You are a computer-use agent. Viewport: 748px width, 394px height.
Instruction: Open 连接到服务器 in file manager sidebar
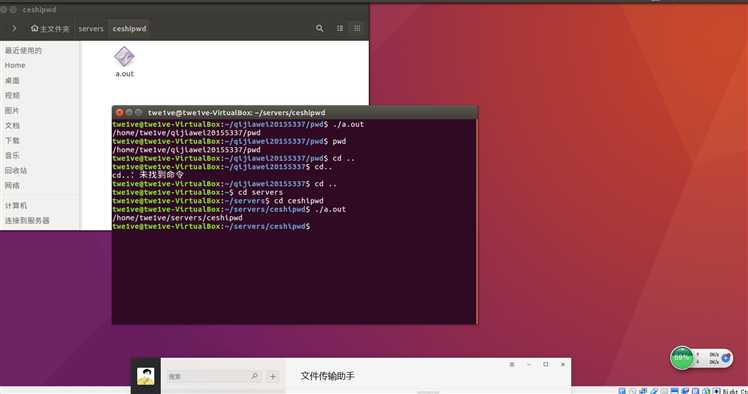coord(27,221)
